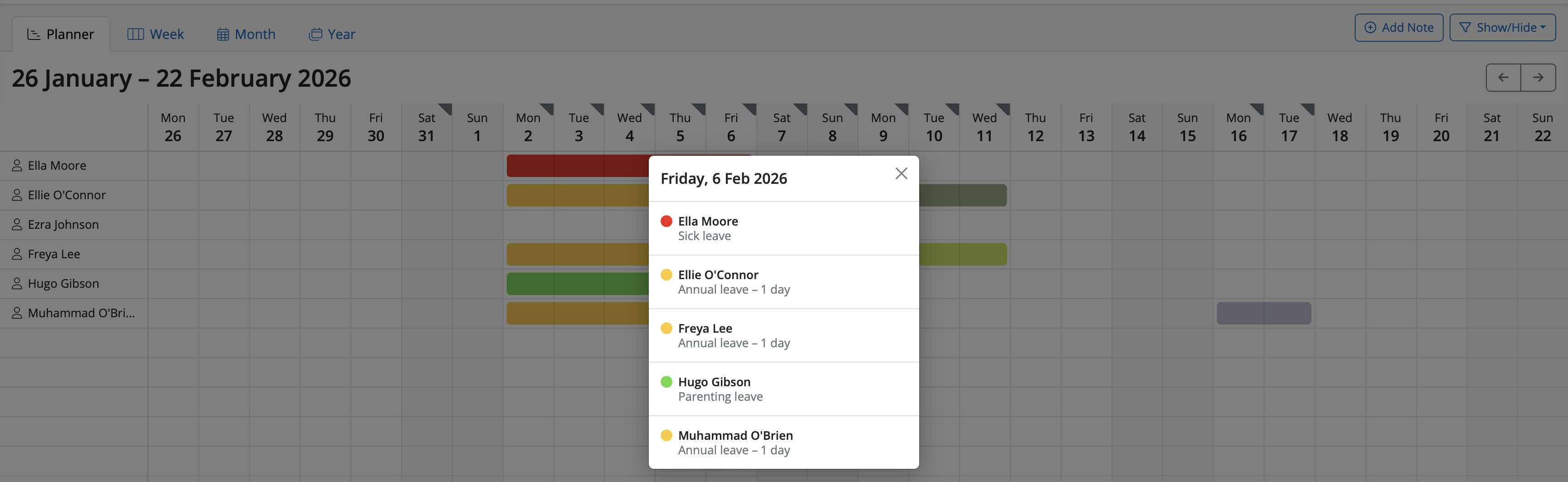Viewport: 1568px width, 482px height.
Task: Select the Planner tab
Action: [x=61, y=34]
